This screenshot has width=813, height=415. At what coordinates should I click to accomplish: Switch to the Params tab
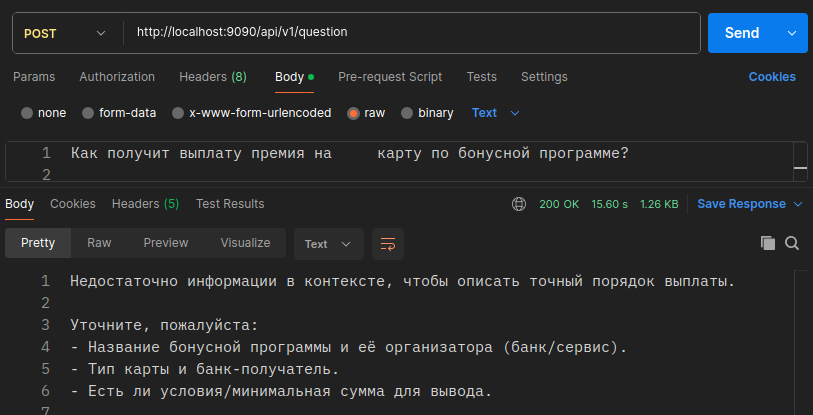pos(34,77)
